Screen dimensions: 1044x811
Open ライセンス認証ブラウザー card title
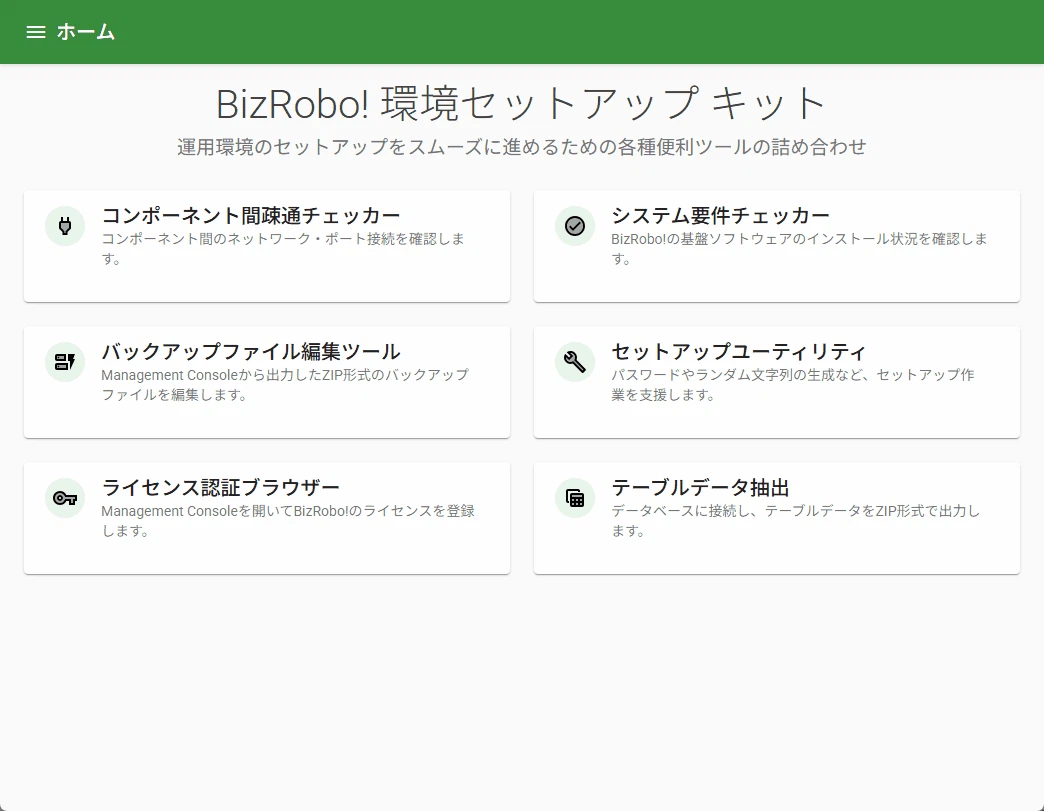[x=221, y=488]
